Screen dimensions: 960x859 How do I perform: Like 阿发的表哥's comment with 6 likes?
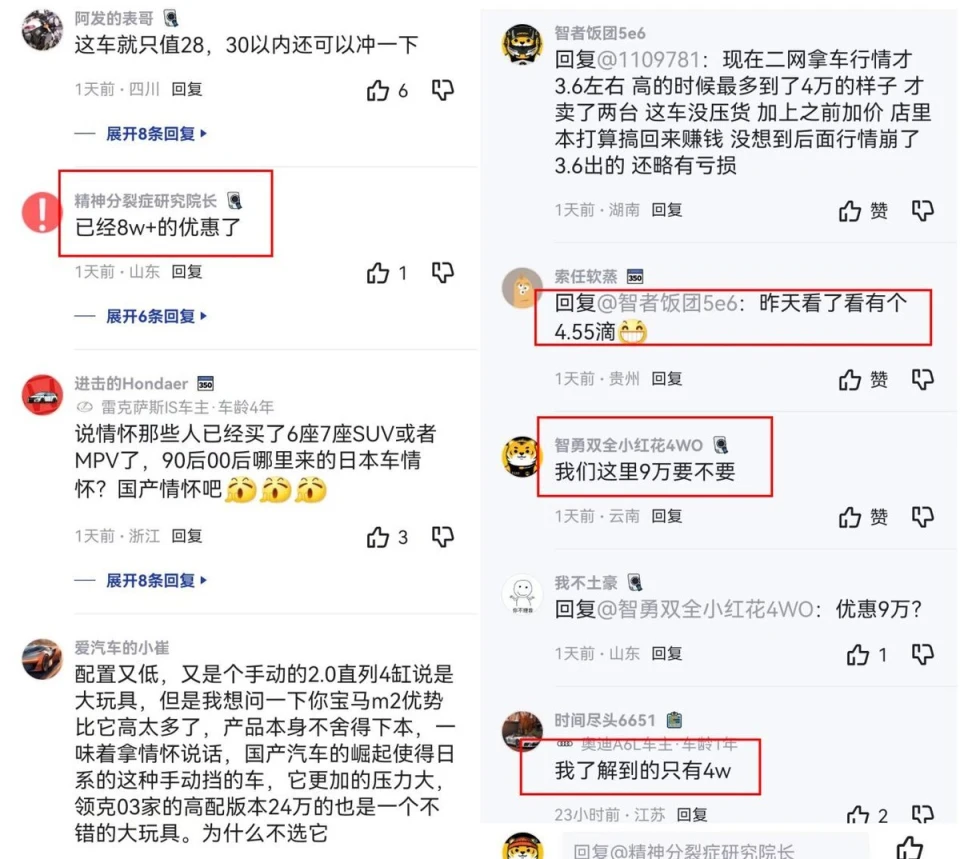pos(378,91)
